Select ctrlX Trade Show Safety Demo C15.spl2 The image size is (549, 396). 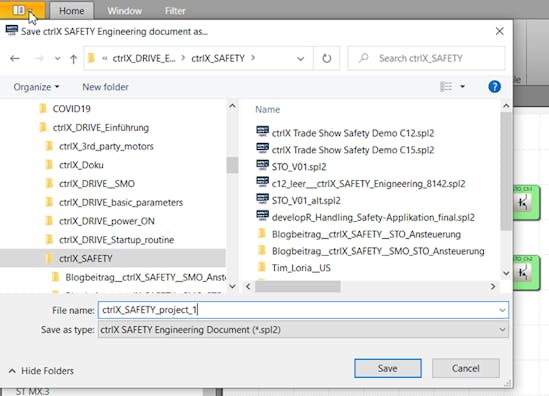tap(353, 150)
